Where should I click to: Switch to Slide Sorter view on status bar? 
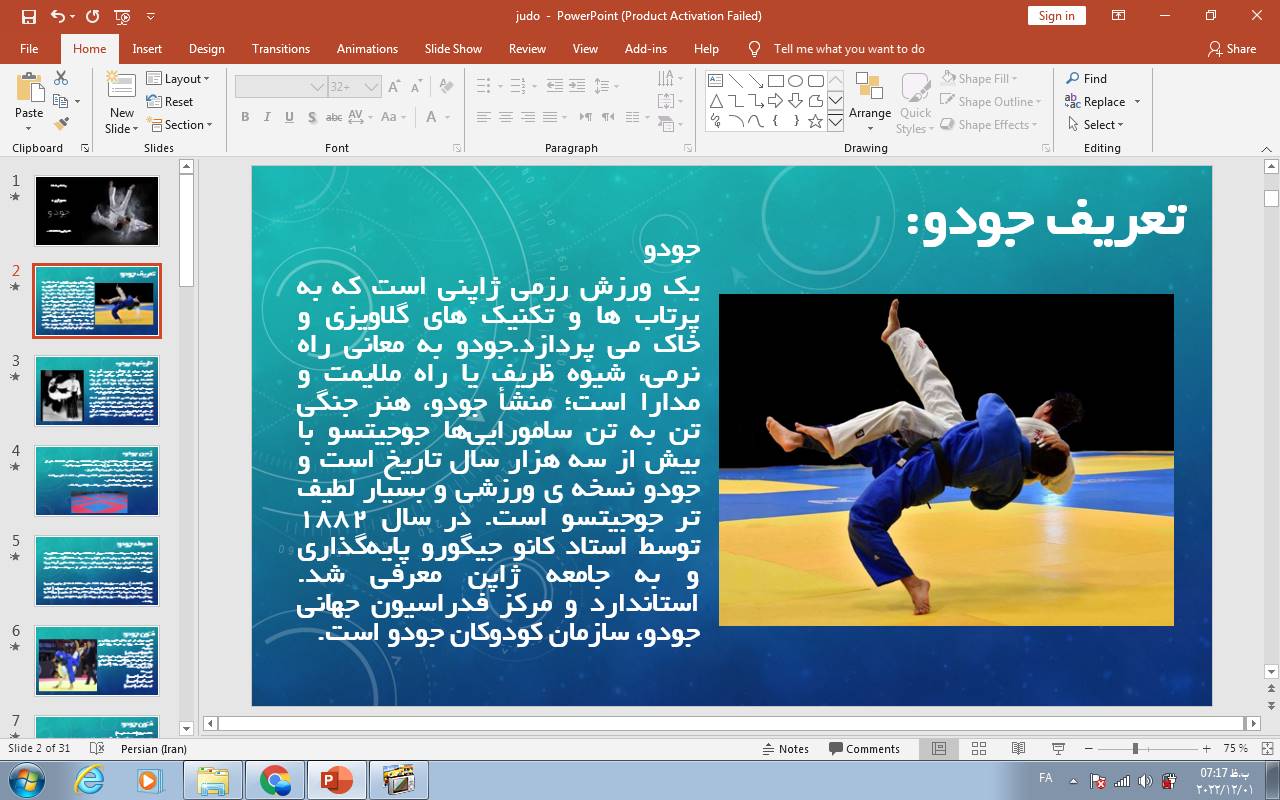click(978, 748)
